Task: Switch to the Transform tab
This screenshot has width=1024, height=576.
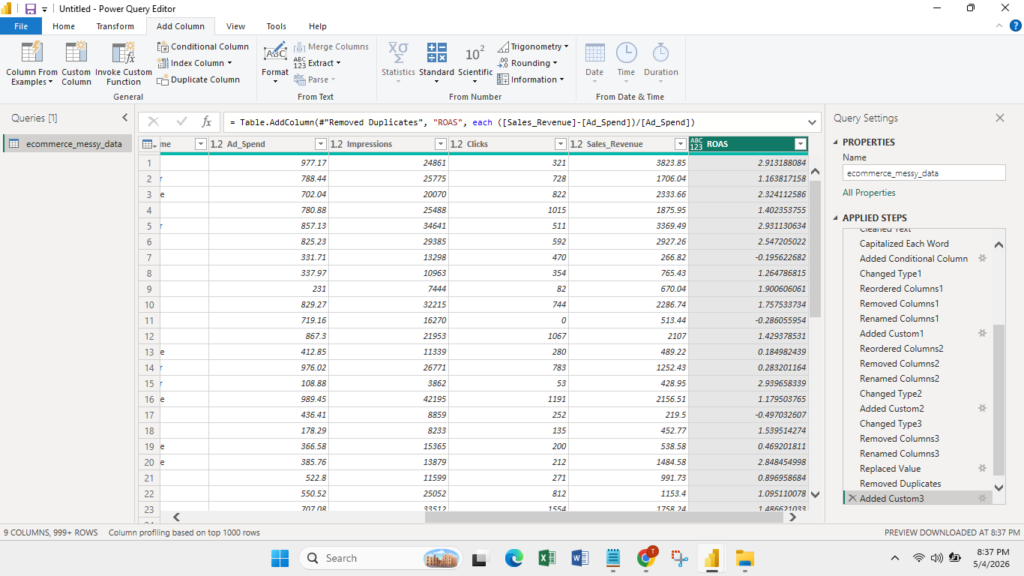Action: [115, 26]
